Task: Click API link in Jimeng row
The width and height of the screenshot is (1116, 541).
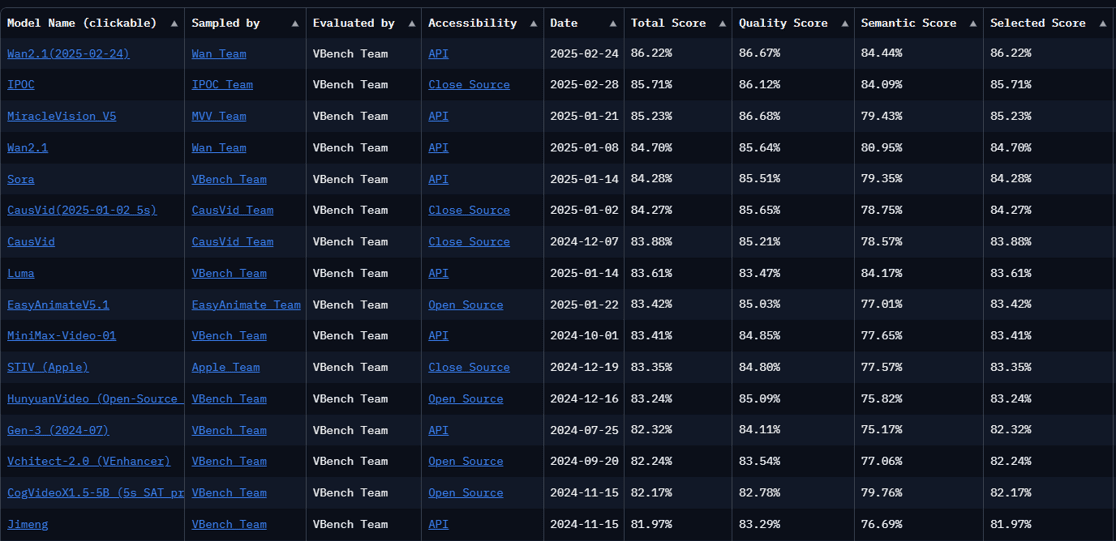Action: (x=438, y=525)
